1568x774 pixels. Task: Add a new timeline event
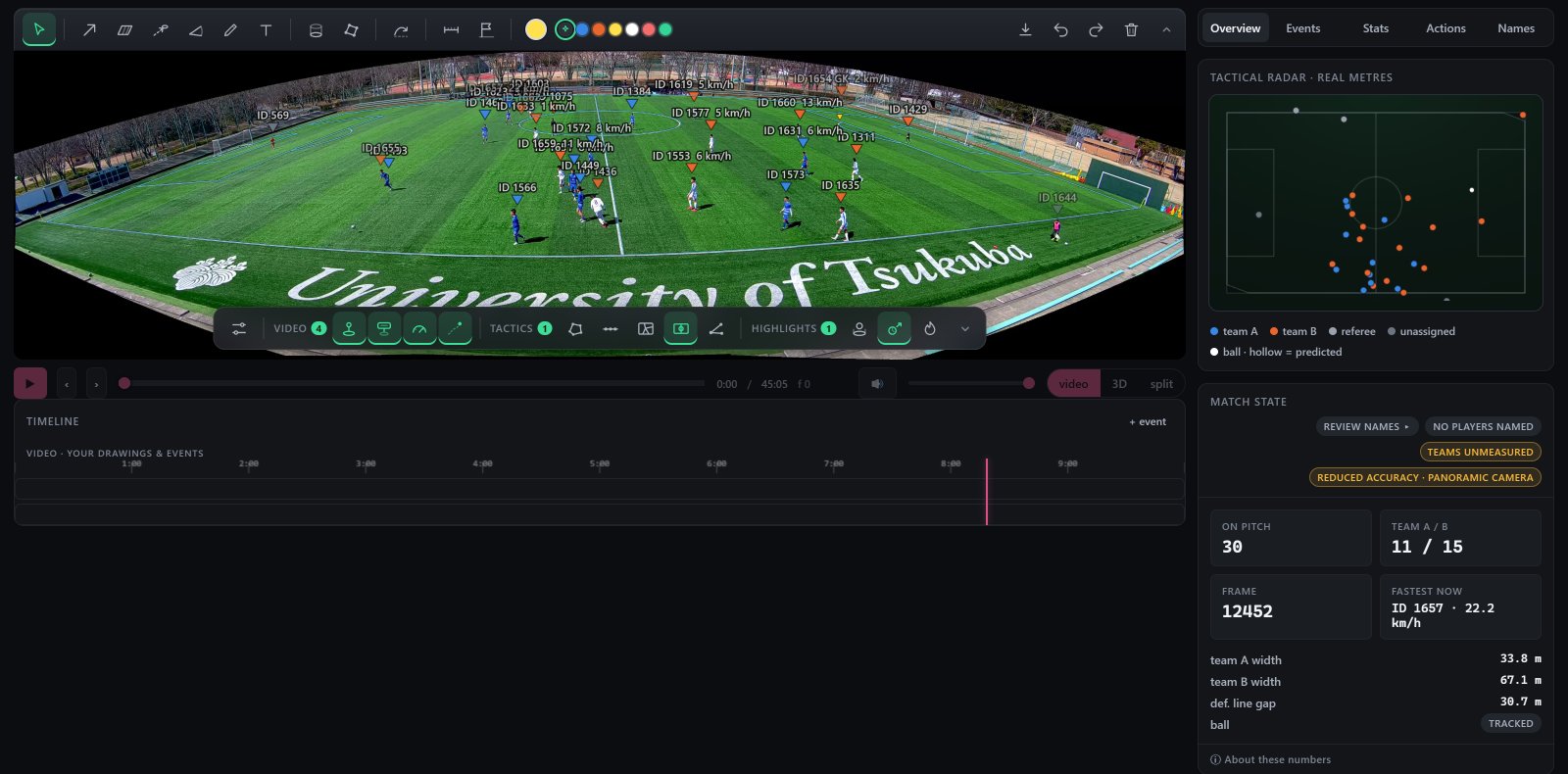(1148, 422)
